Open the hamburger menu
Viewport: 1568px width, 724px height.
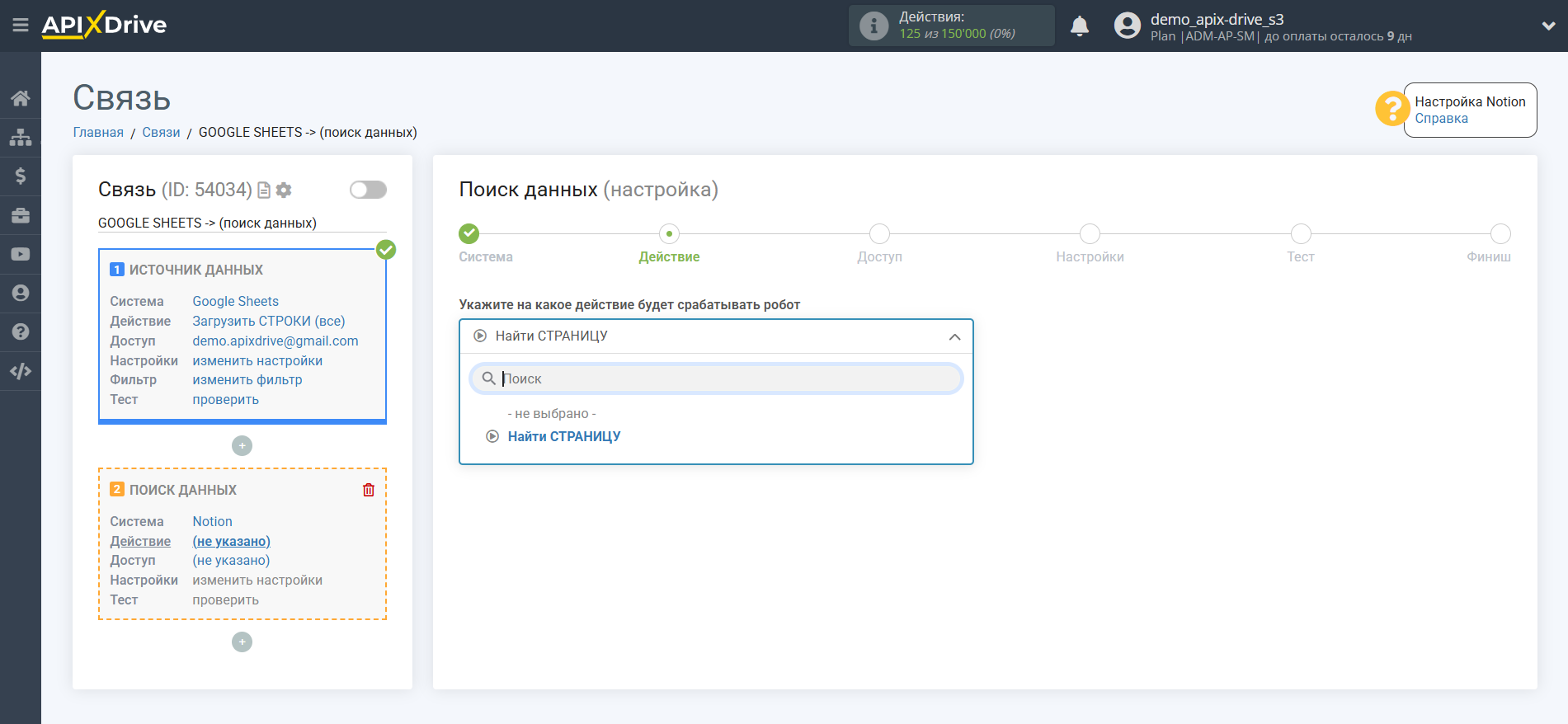point(21,26)
